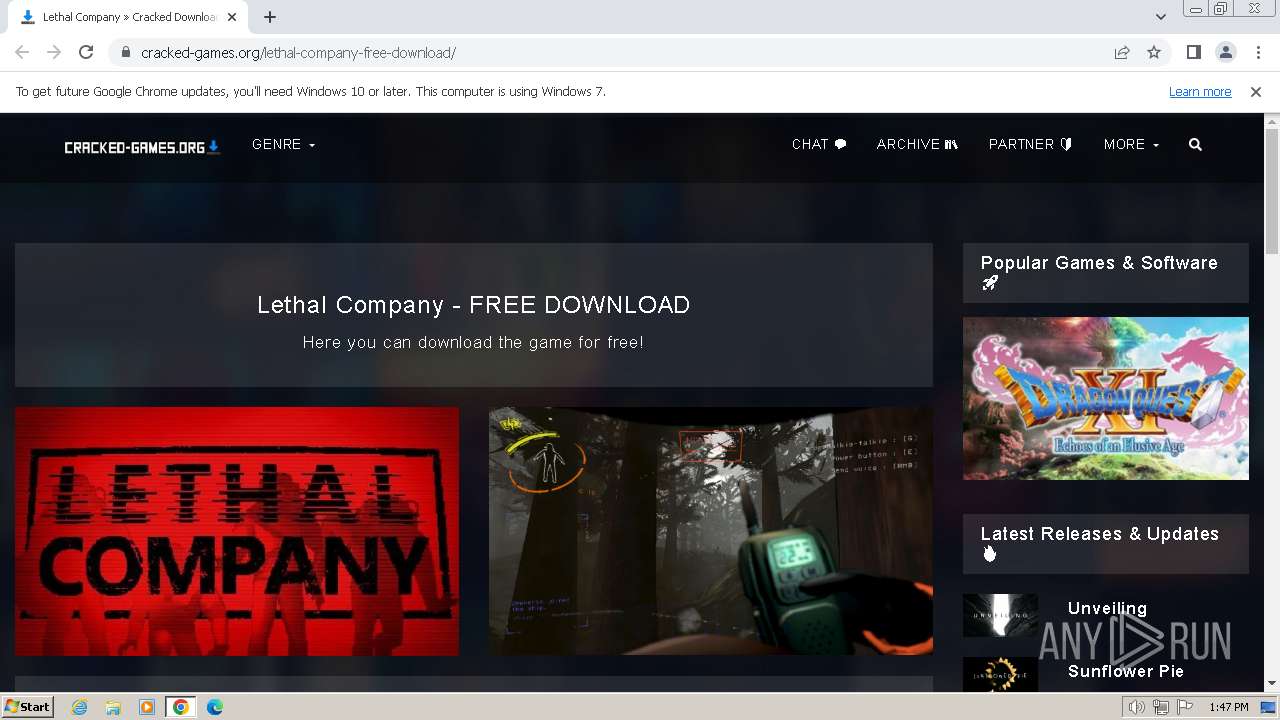Open the Chrome side panel
The image size is (1280, 720).
pyautogui.click(x=1194, y=52)
